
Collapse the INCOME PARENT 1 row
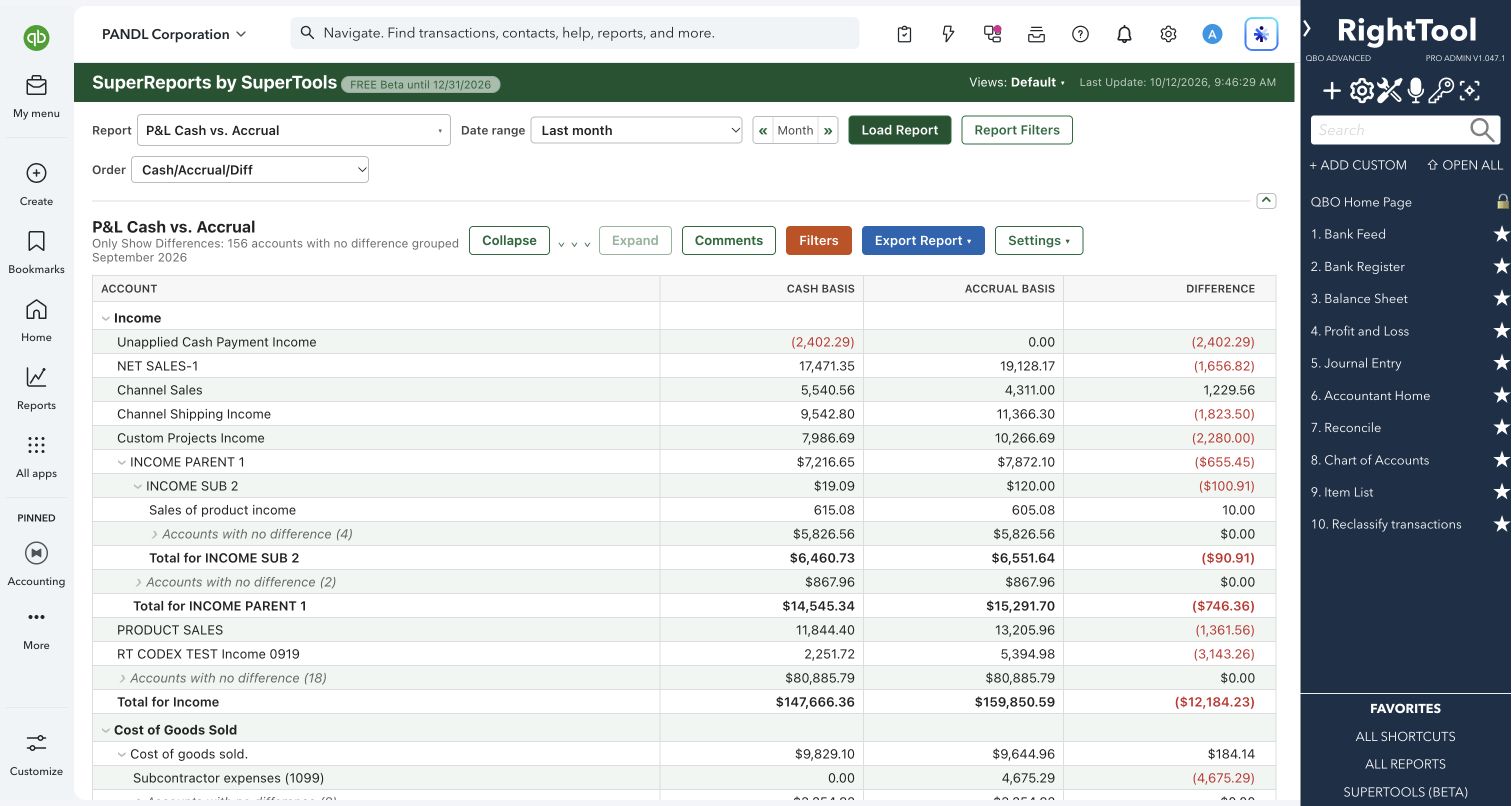(x=122, y=462)
